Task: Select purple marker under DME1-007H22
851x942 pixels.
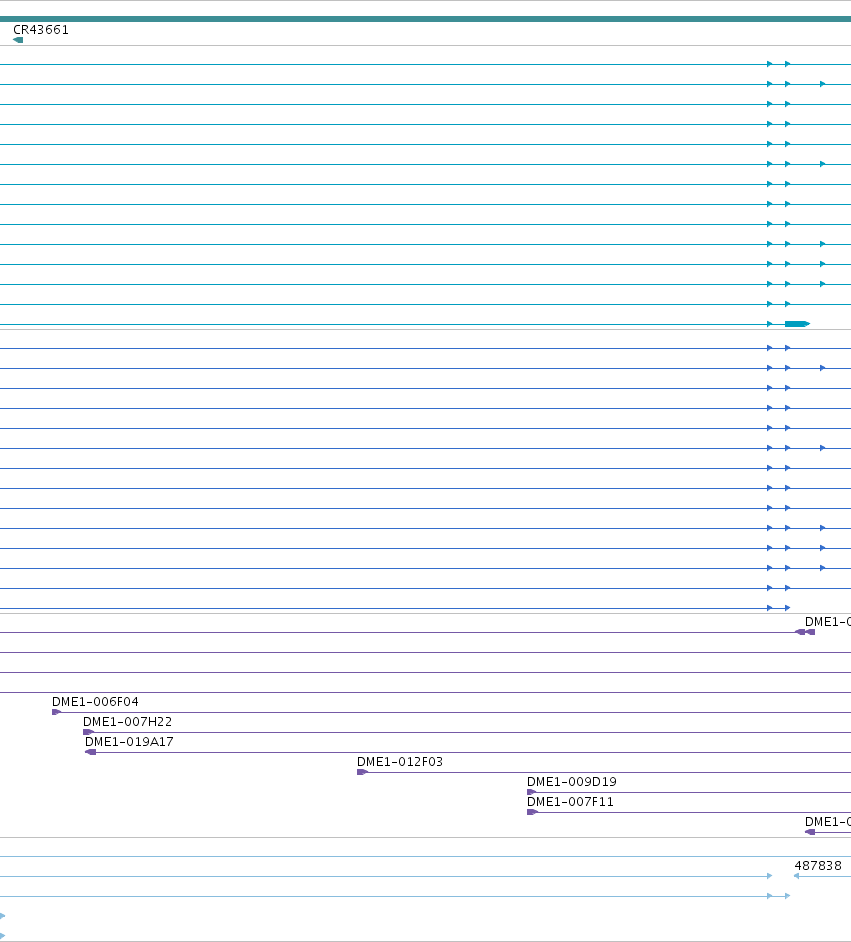Action: click(88, 732)
